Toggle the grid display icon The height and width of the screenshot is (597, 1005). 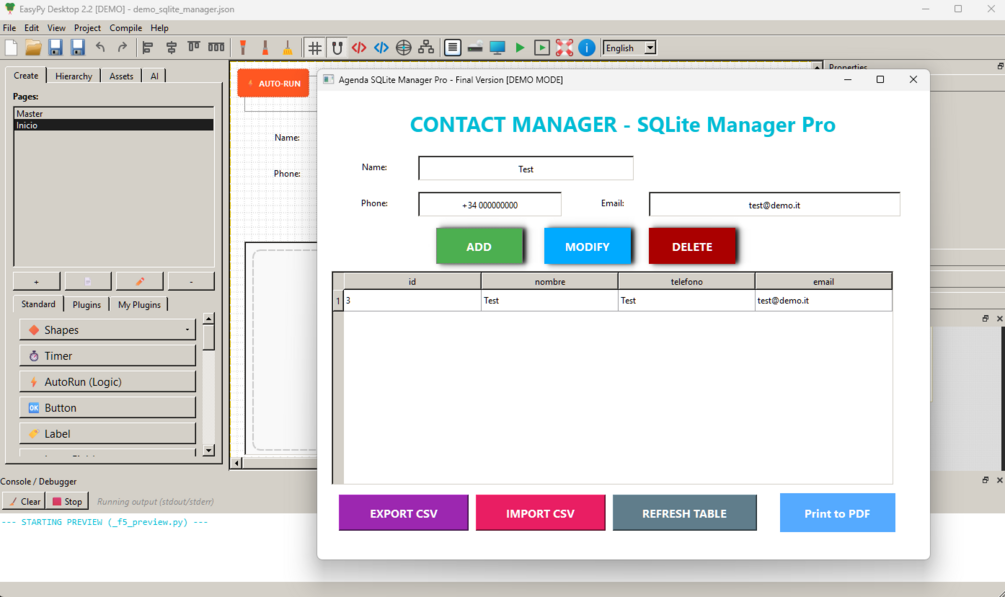click(x=315, y=47)
